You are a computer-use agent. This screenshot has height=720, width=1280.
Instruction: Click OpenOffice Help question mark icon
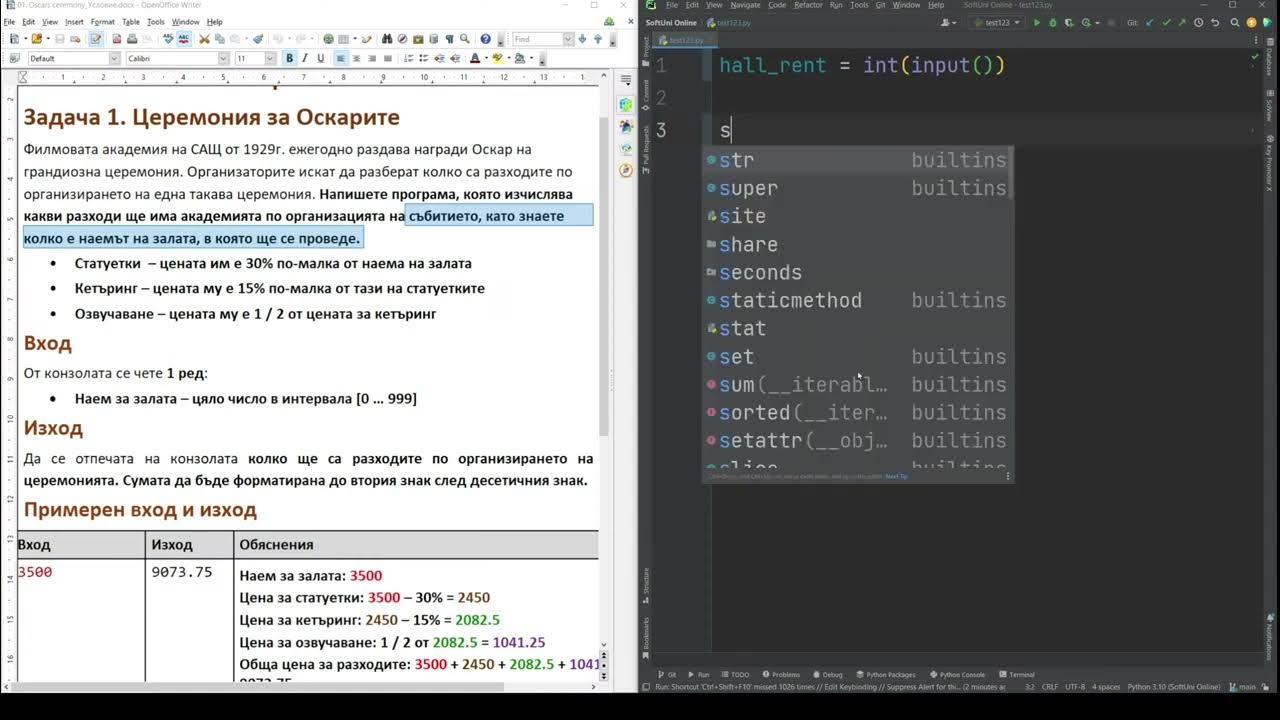485,39
